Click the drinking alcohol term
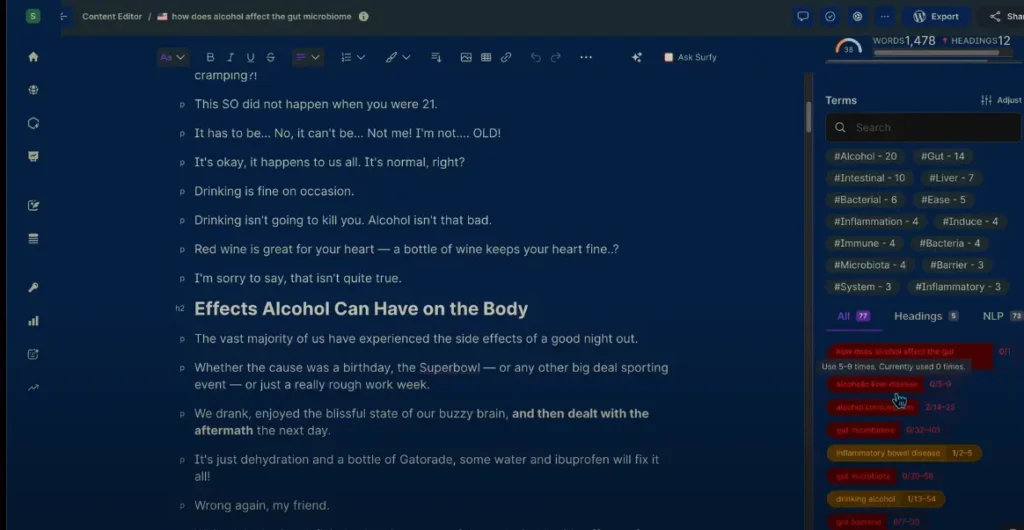This screenshot has height=530, width=1024. click(886, 499)
